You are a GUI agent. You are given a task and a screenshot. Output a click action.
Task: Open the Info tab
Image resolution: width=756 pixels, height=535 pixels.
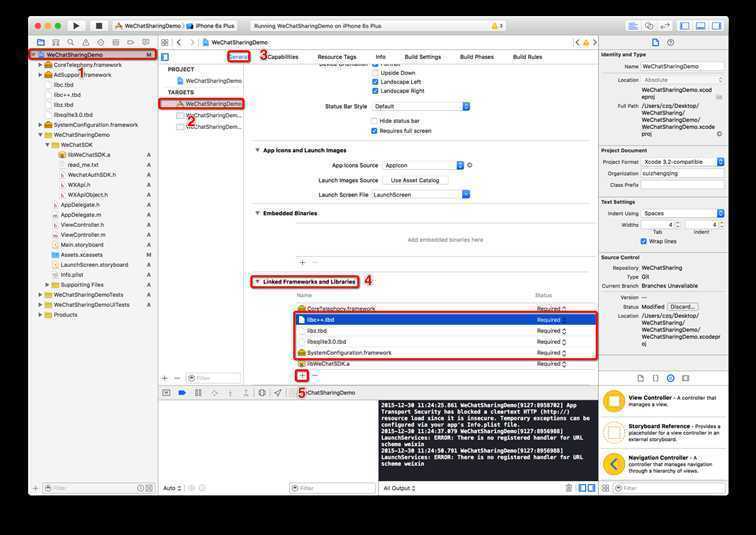pyautogui.click(x=380, y=57)
